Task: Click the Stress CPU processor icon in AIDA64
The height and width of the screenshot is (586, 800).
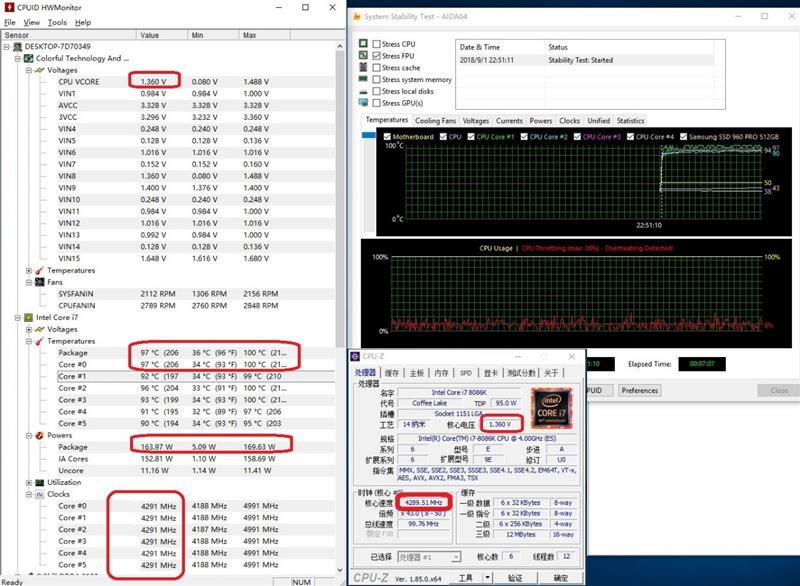Action: (x=363, y=43)
